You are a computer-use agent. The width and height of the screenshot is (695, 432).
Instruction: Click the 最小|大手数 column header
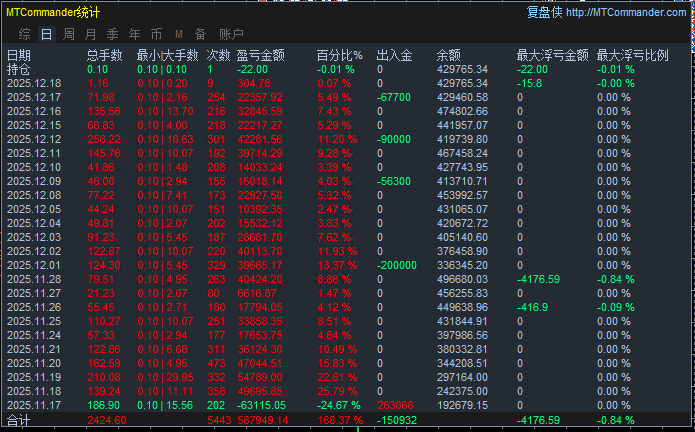(168, 55)
